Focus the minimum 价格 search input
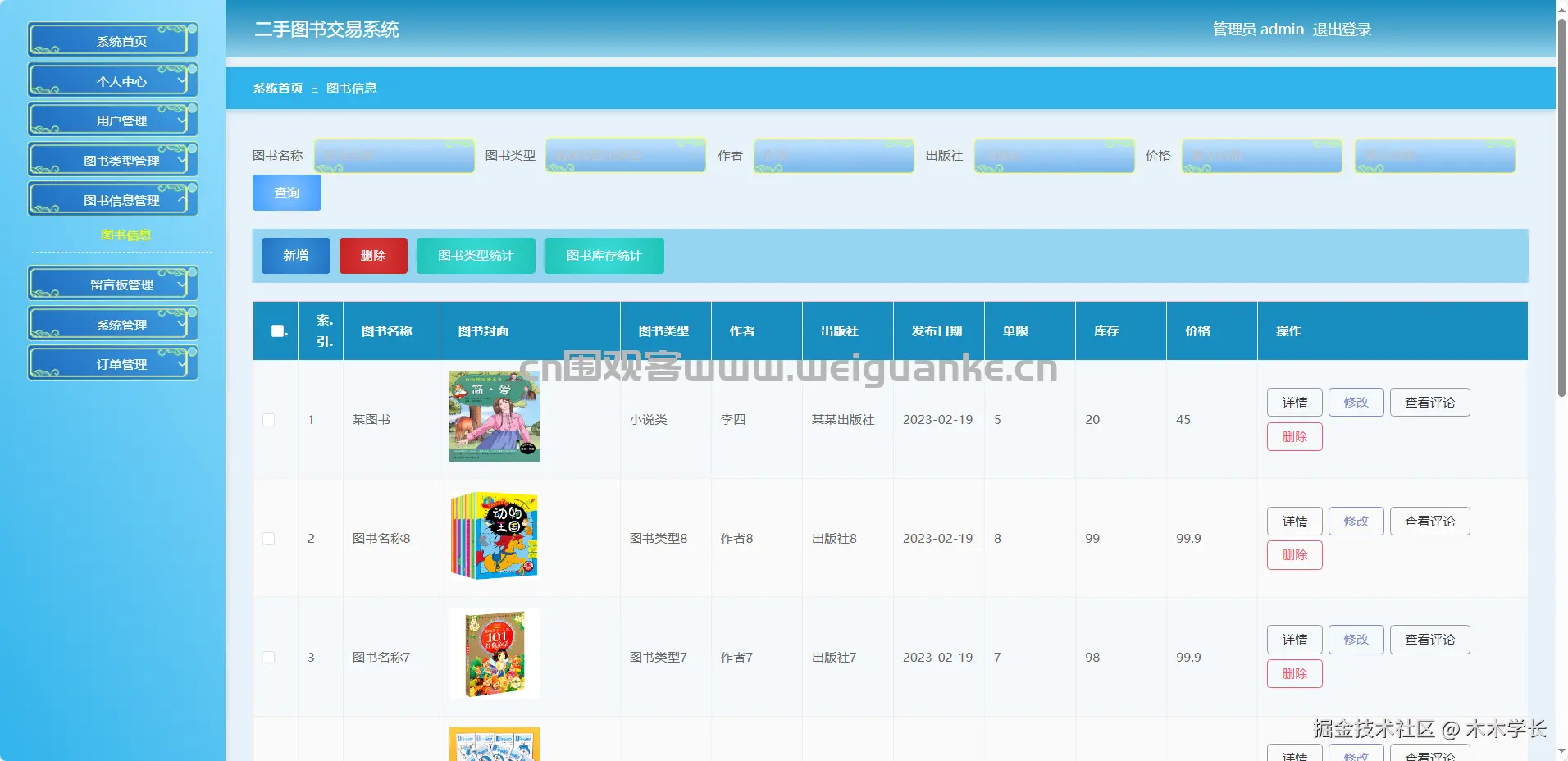Viewport: 1568px width, 761px height. coord(1262,156)
